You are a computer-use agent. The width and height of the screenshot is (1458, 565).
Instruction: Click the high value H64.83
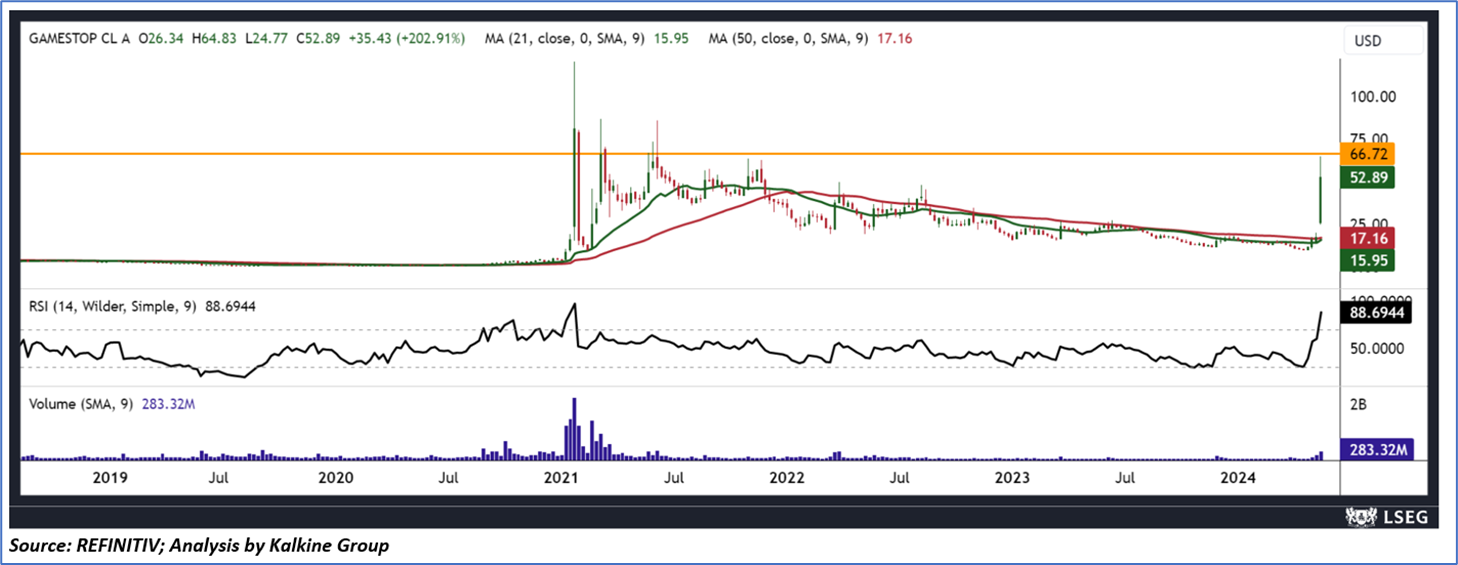pos(212,38)
